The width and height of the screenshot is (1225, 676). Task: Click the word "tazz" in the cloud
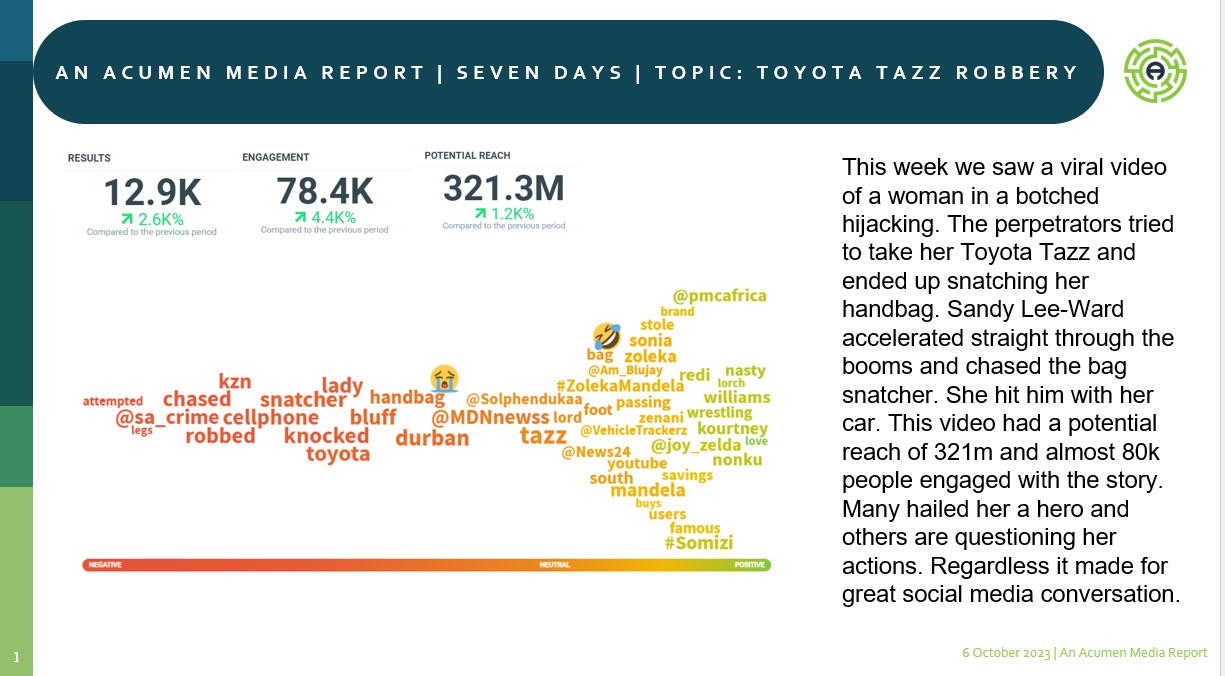tap(543, 436)
